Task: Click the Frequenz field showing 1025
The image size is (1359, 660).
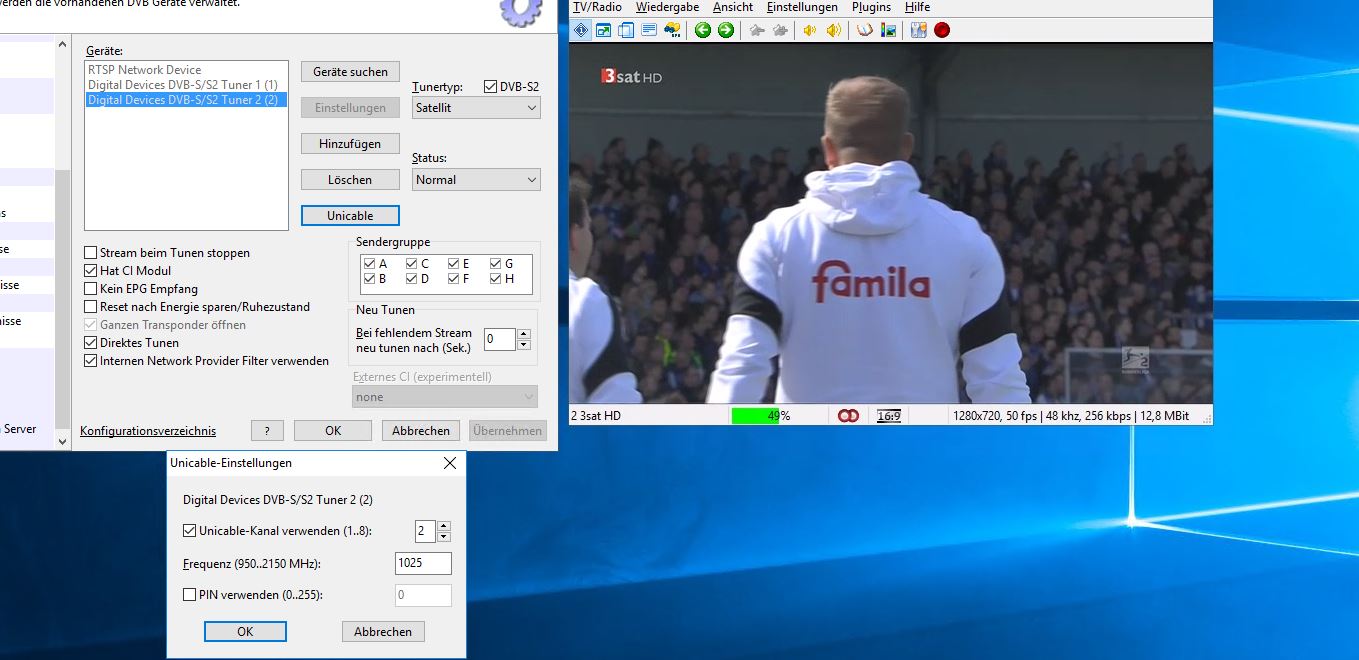Action: [423, 563]
